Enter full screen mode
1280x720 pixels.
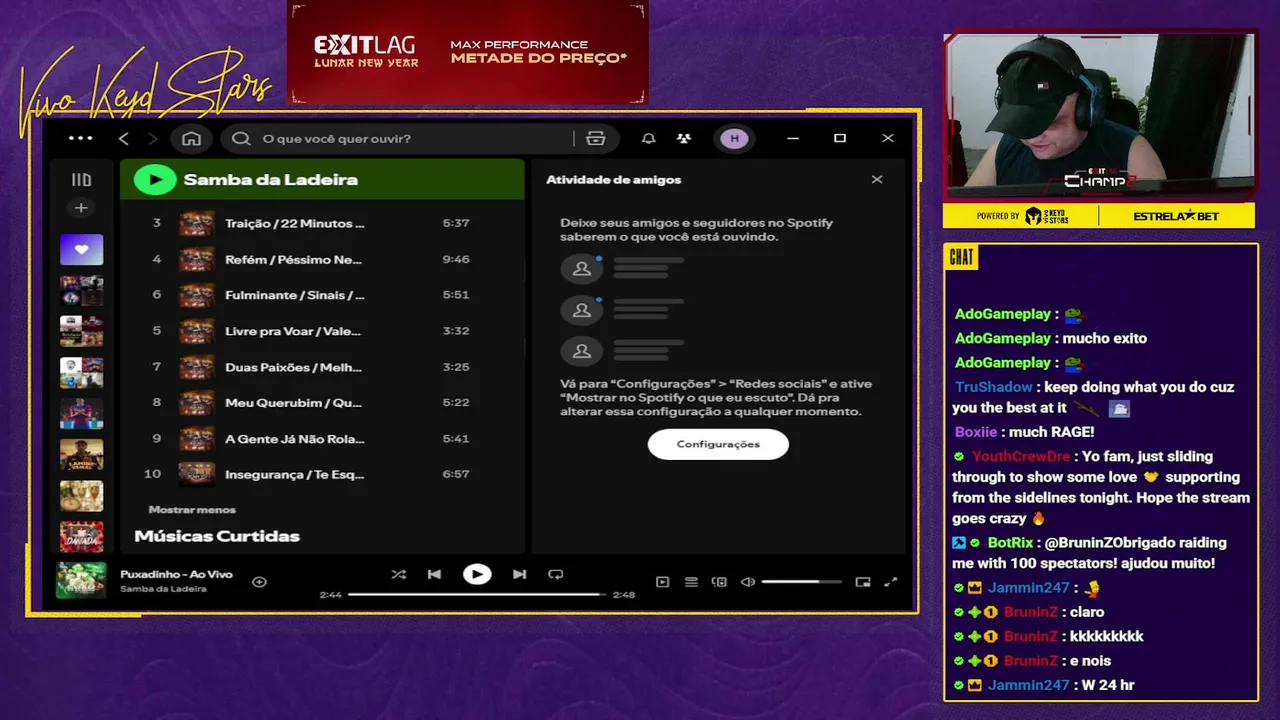[x=891, y=582]
